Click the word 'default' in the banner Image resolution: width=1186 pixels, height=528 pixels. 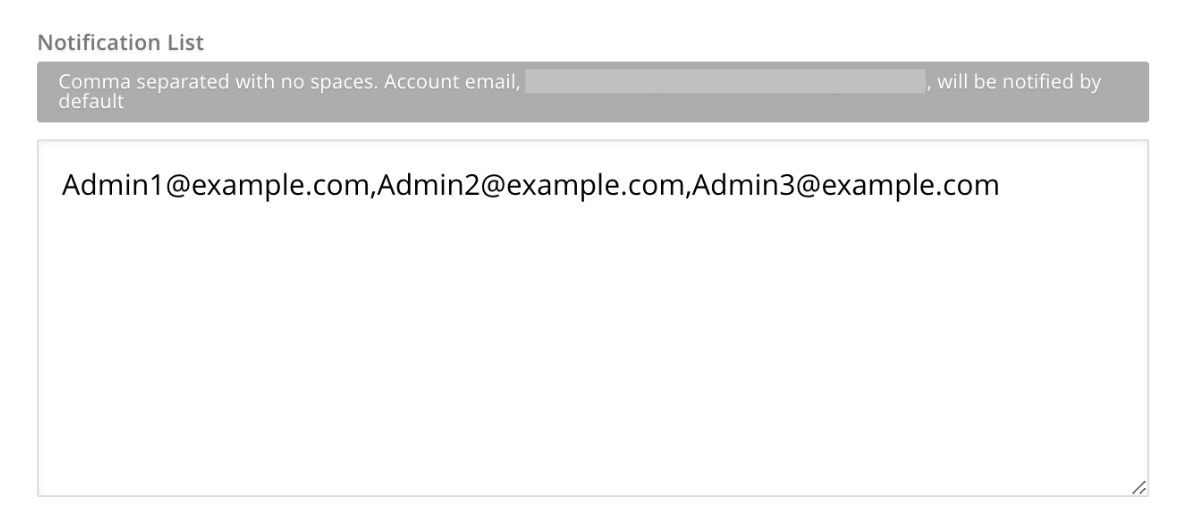coord(91,101)
